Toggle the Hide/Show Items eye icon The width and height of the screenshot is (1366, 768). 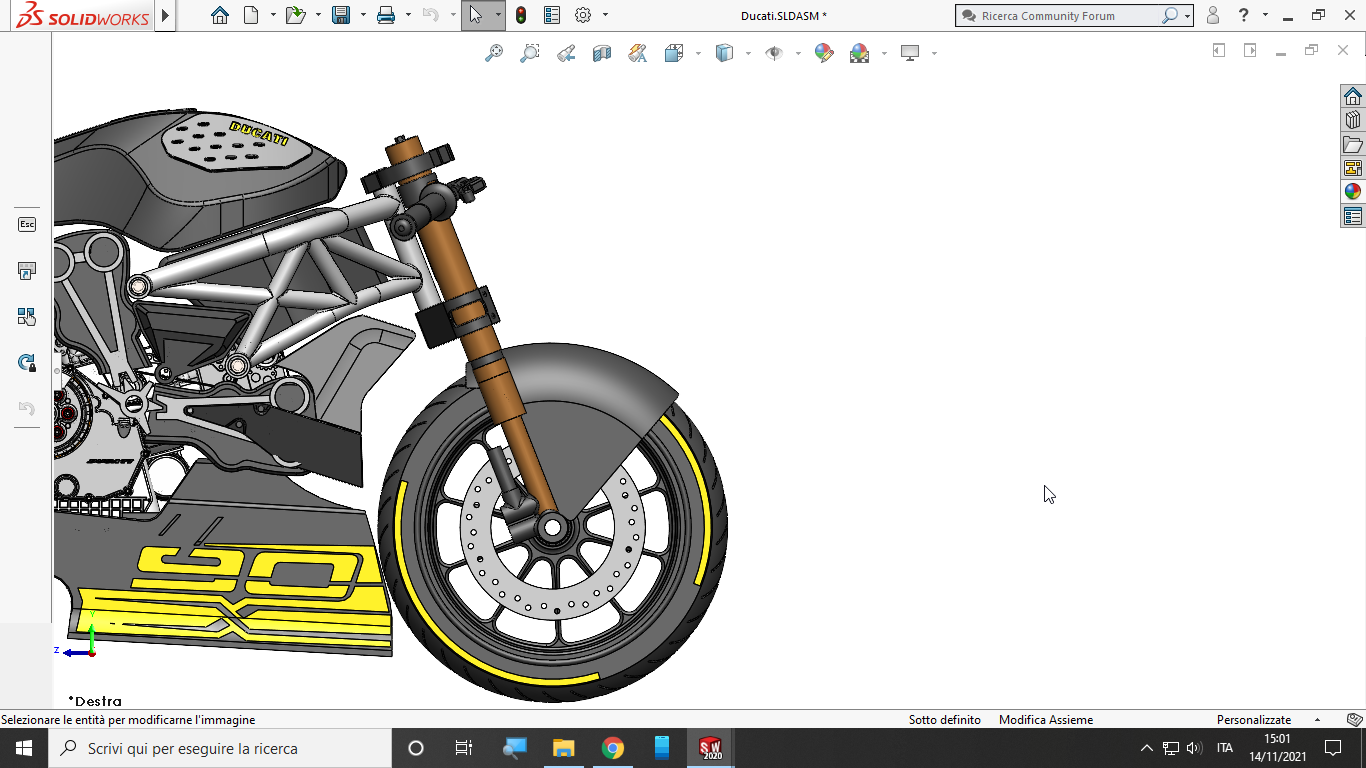click(x=774, y=53)
